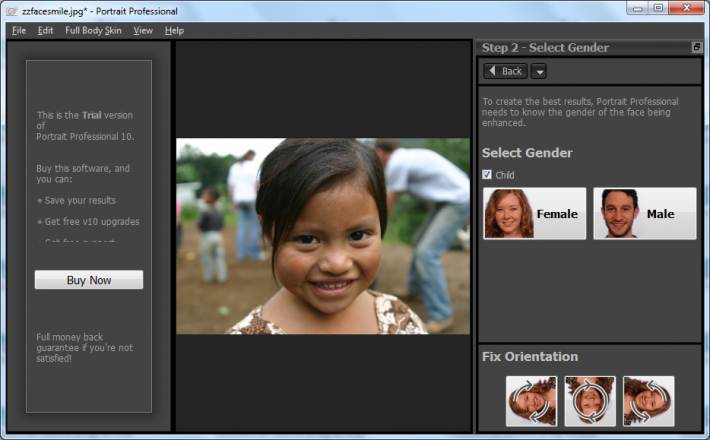Click the 'Select Gender' heading
Screen dimensions: 710x440
coord(527,153)
